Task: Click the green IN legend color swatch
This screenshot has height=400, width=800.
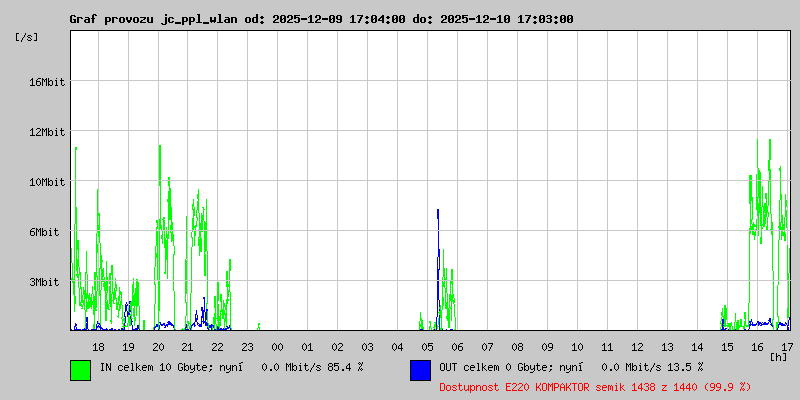Action: point(81,370)
